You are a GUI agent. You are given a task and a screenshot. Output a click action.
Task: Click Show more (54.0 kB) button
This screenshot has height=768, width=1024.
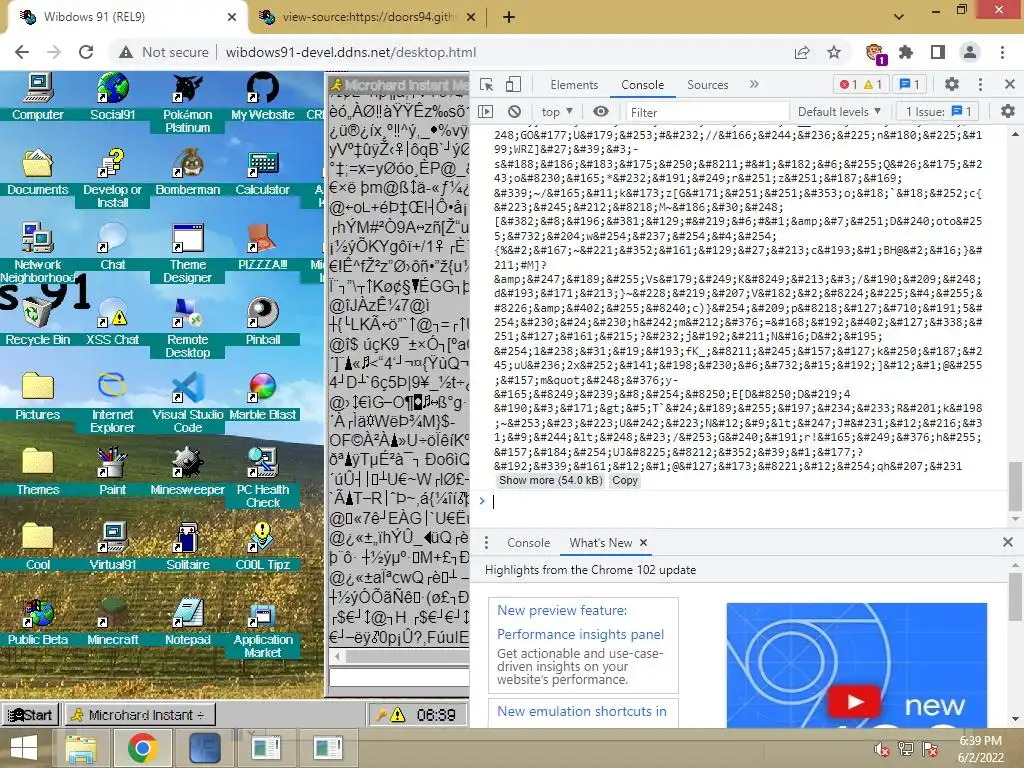[551, 481]
